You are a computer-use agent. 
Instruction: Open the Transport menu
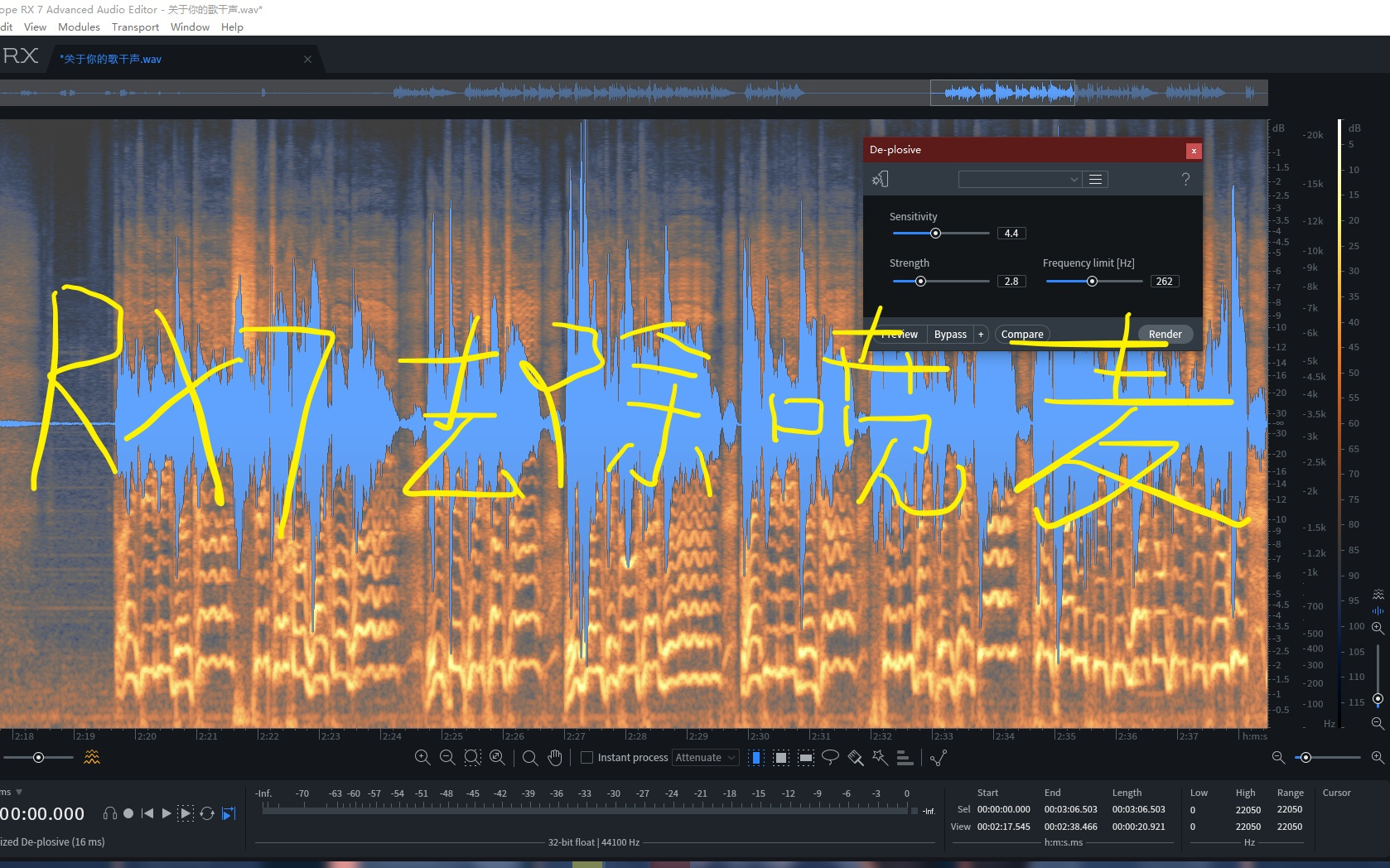point(136,27)
